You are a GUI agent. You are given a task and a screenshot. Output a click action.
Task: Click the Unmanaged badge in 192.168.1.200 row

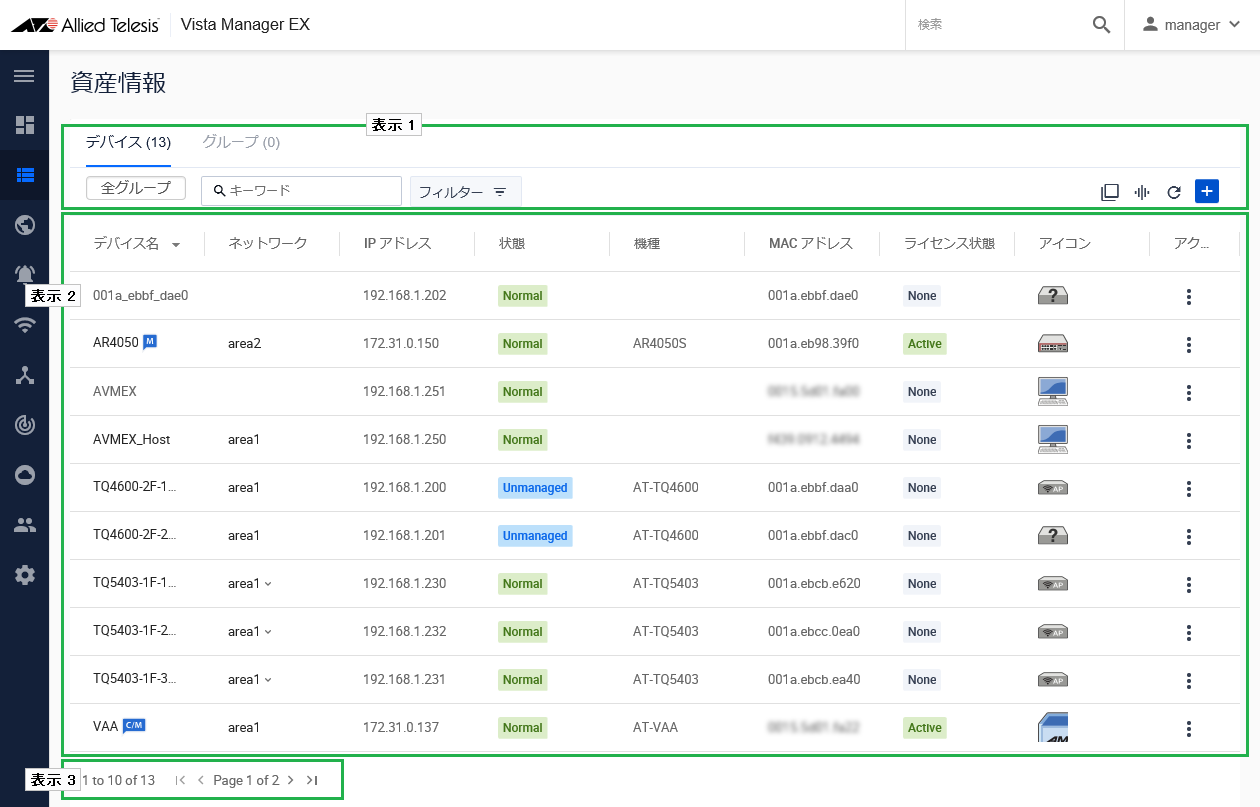[x=535, y=488]
